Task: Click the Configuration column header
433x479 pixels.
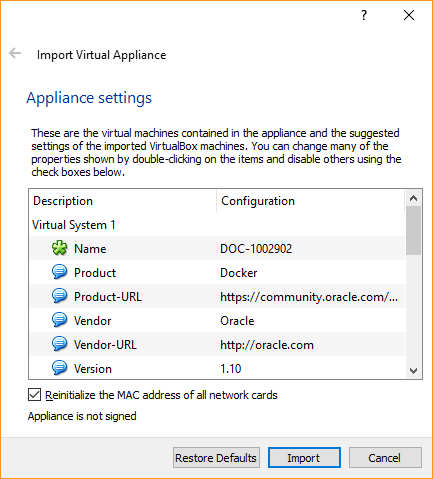Action: (x=310, y=201)
